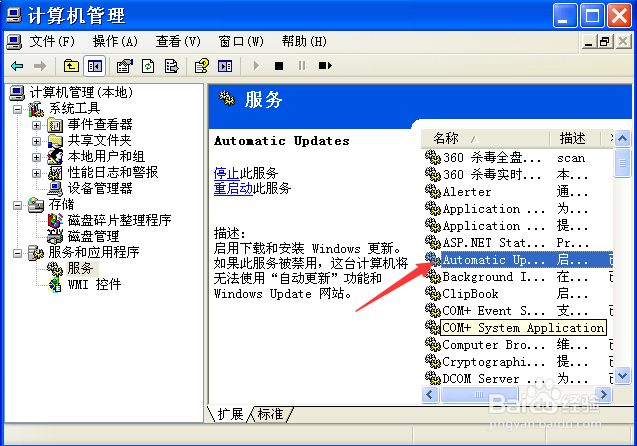Screen dimensions: 637x446
Task: Open the 操作(A) menu
Action: coord(115,41)
